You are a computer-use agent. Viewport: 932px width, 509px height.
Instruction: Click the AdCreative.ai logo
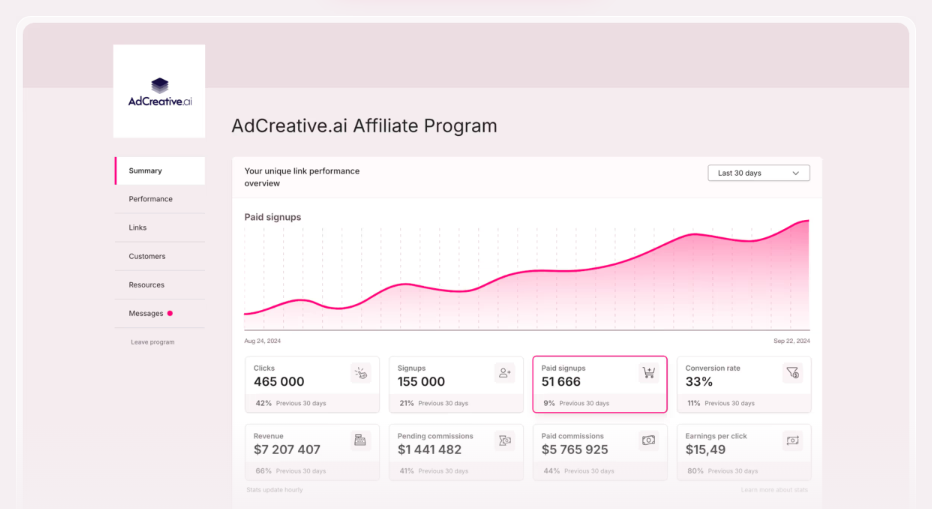click(159, 92)
